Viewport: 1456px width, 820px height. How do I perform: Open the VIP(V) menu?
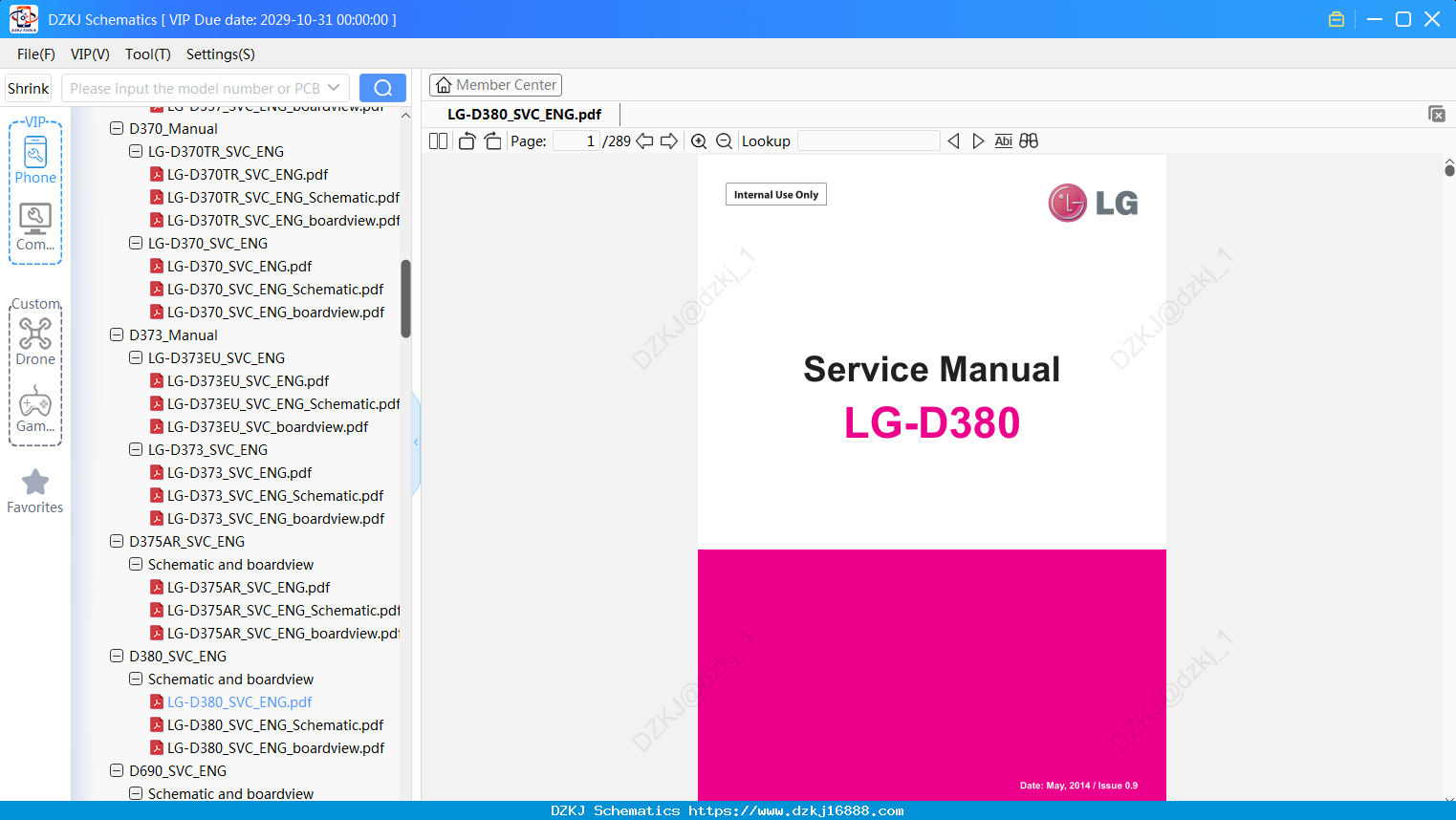coord(90,54)
